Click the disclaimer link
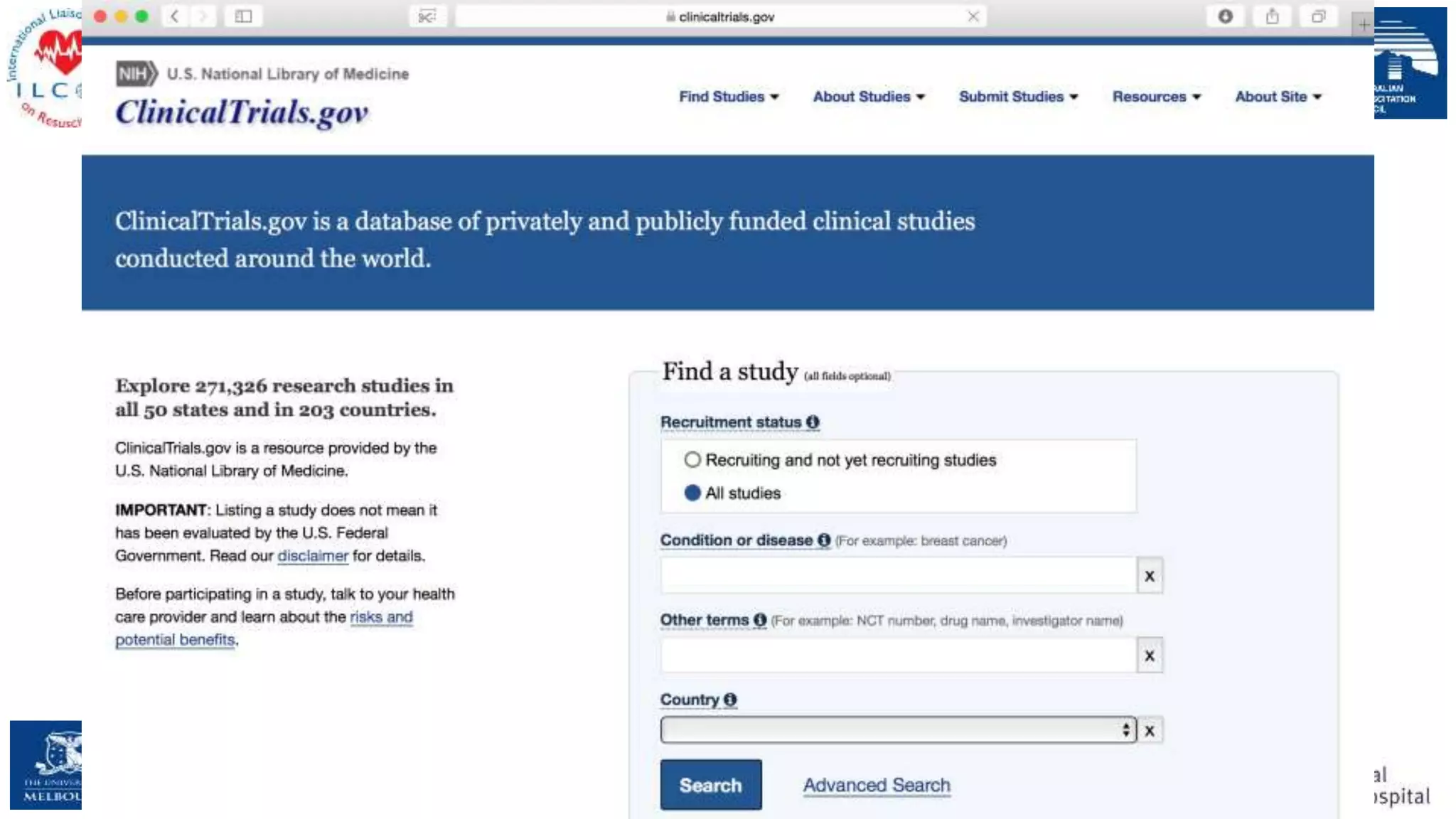The image size is (1456, 819). click(x=313, y=556)
